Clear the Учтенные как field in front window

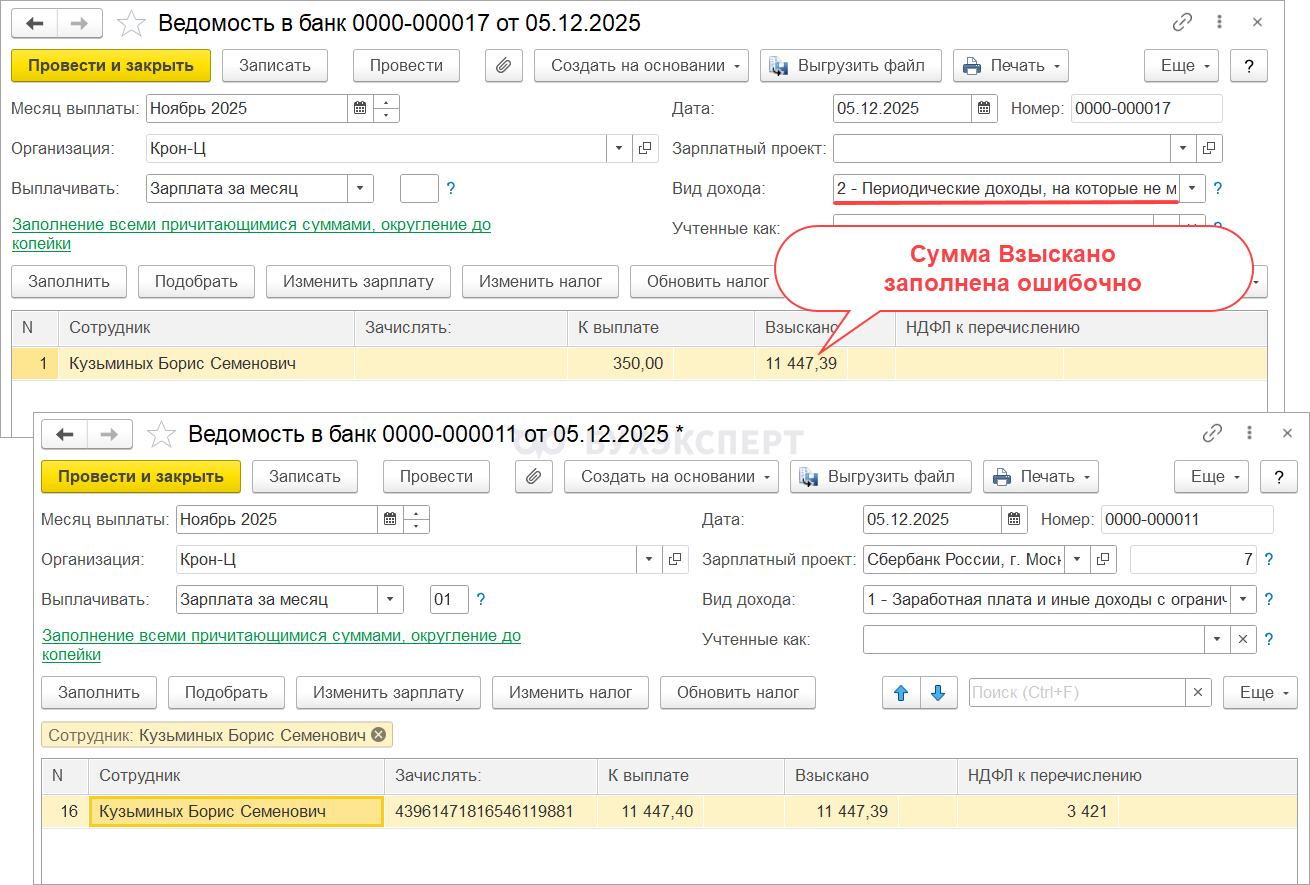click(x=1243, y=639)
